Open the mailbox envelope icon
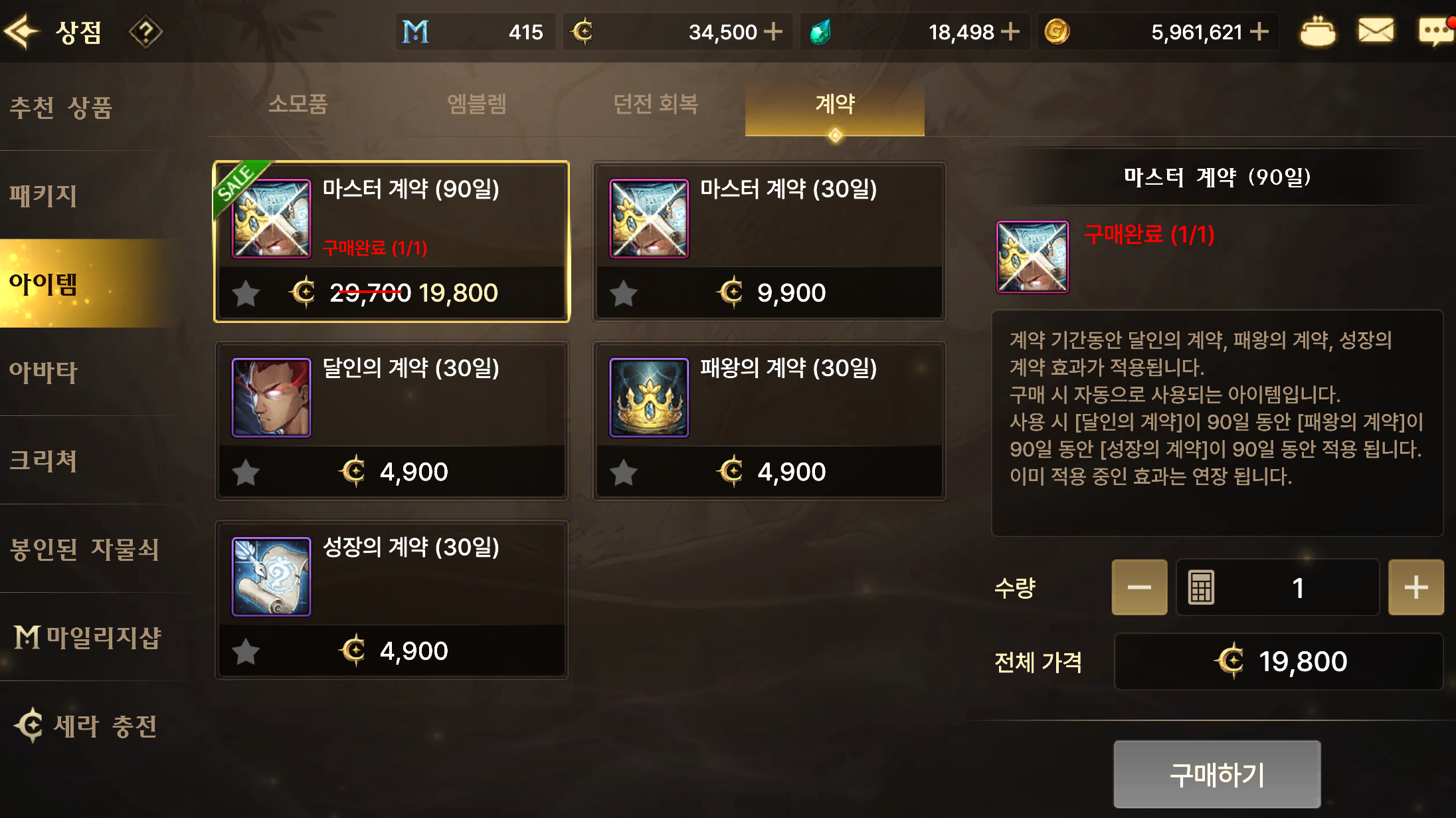The image size is (1456, 818). (1376, 31)
